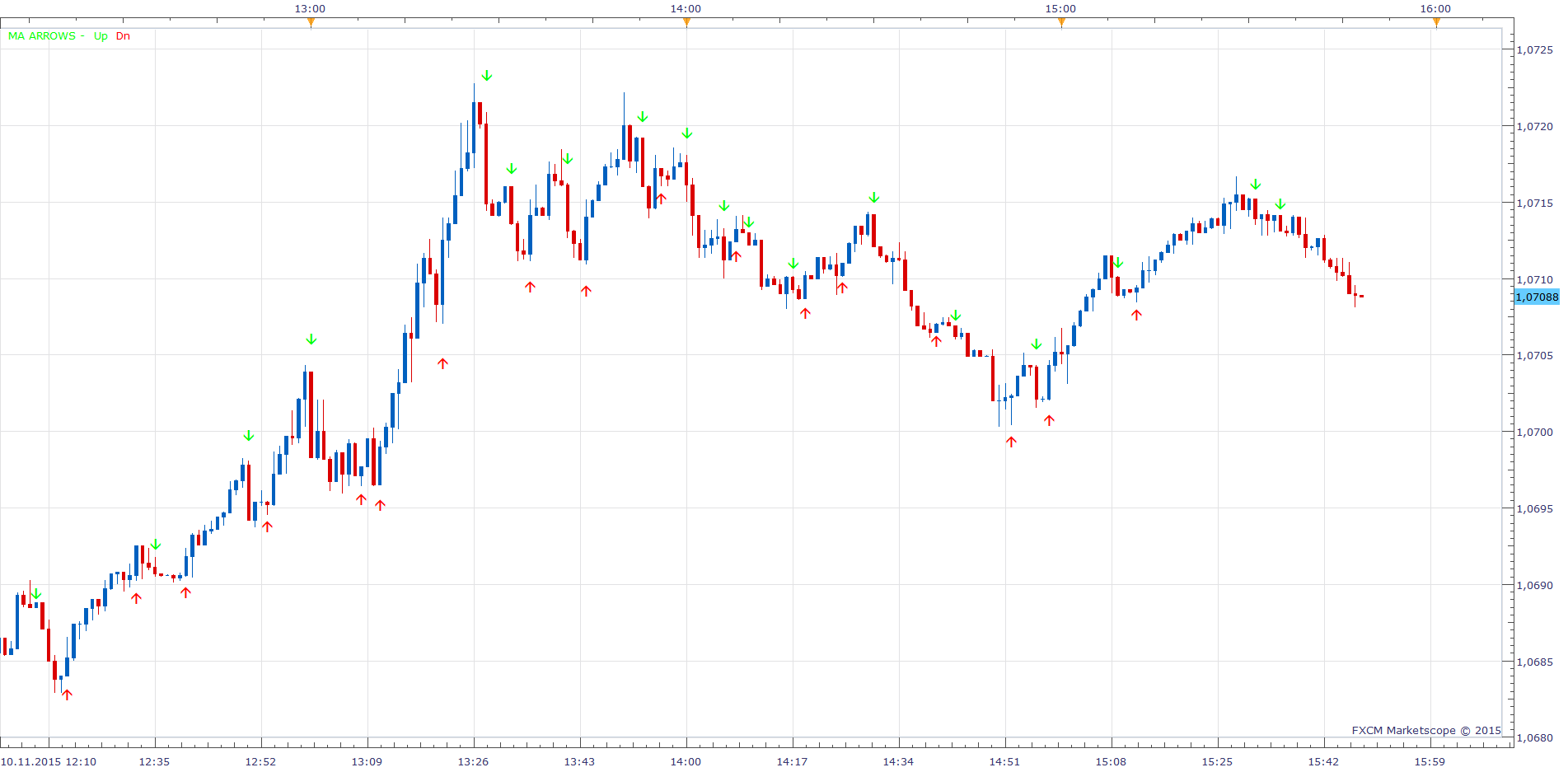Click the small red last candle beside 1,07088
1568x772 pixels.
[1361, 296]
